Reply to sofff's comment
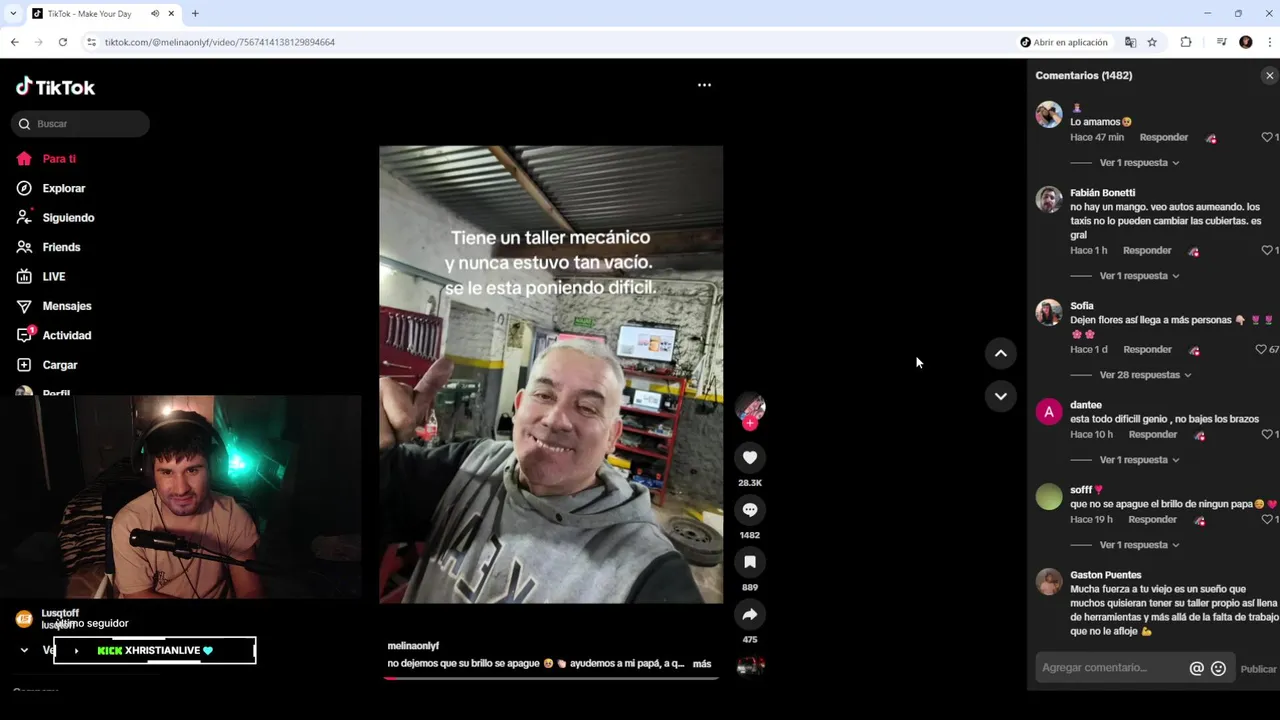This screenshot has width=1280, height=720. (x=1152, y=519)
